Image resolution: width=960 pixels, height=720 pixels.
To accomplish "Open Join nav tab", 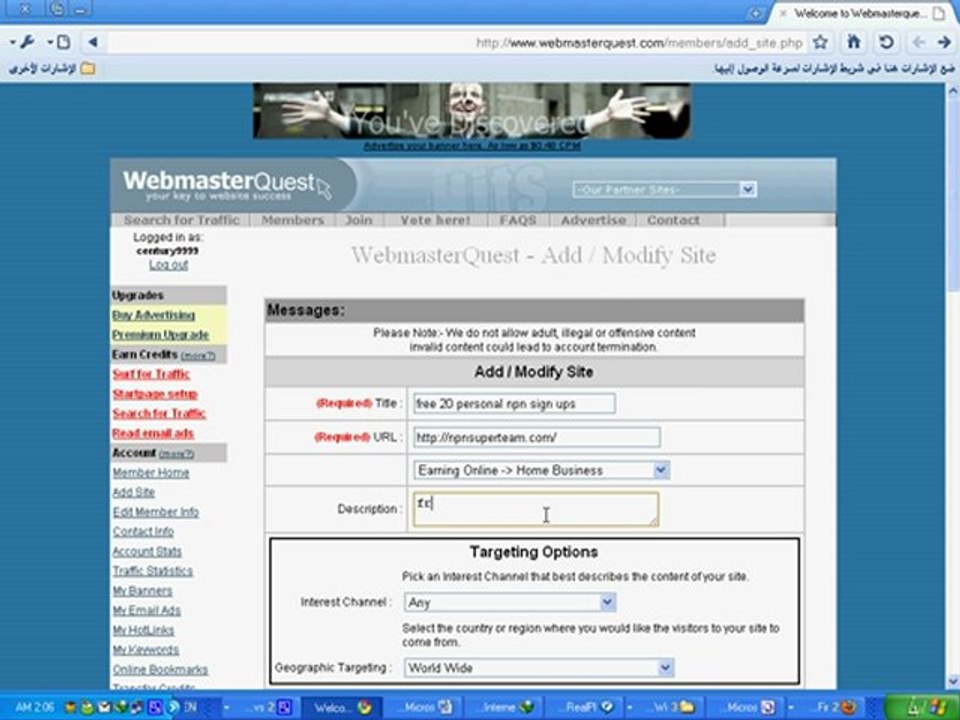I will click(359, 220).
